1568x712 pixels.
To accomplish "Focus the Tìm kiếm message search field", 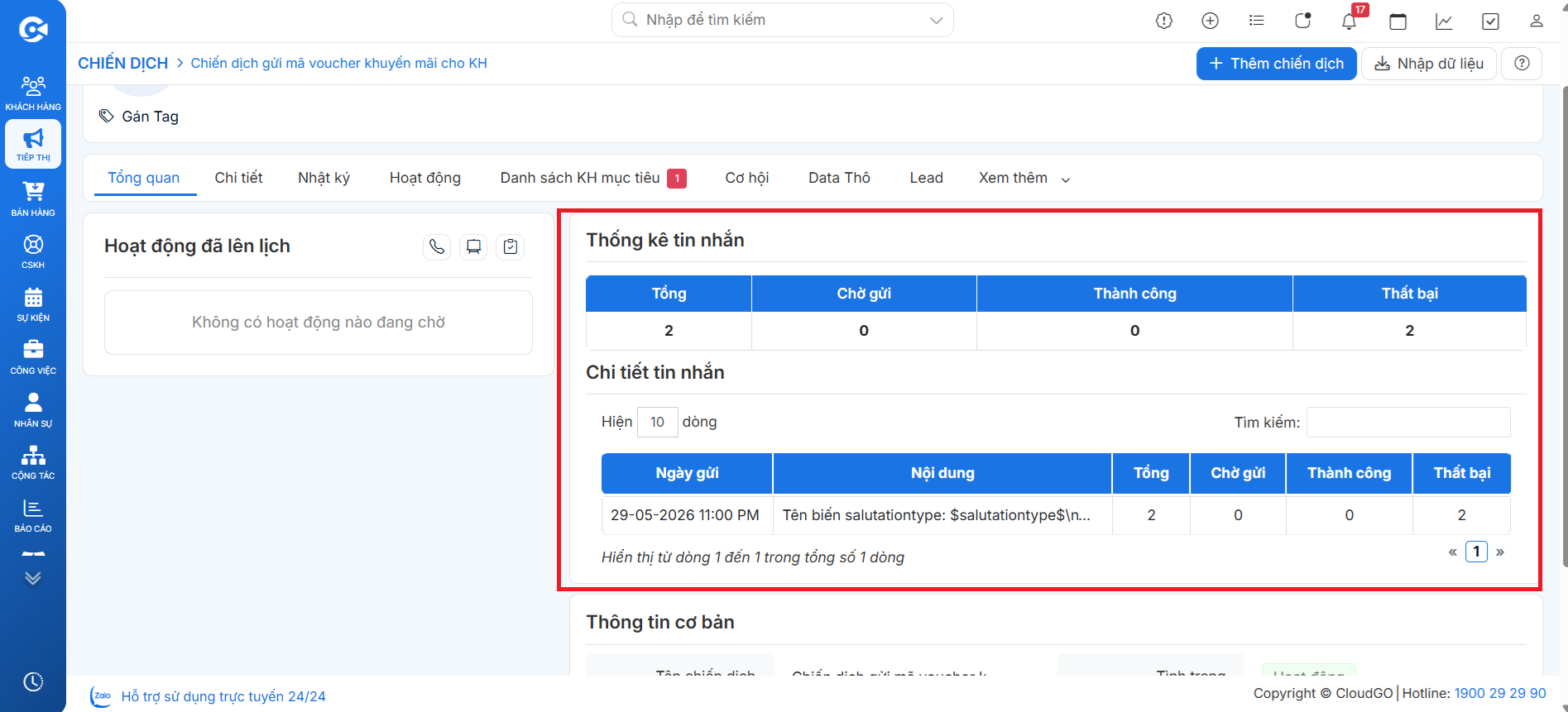I will [1408, 422].
